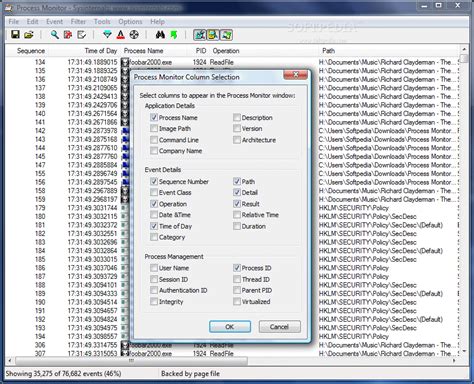Enable the Authentication ID checkbox
This screenshot has width=474, height=384.
click(x=154, y=290)
